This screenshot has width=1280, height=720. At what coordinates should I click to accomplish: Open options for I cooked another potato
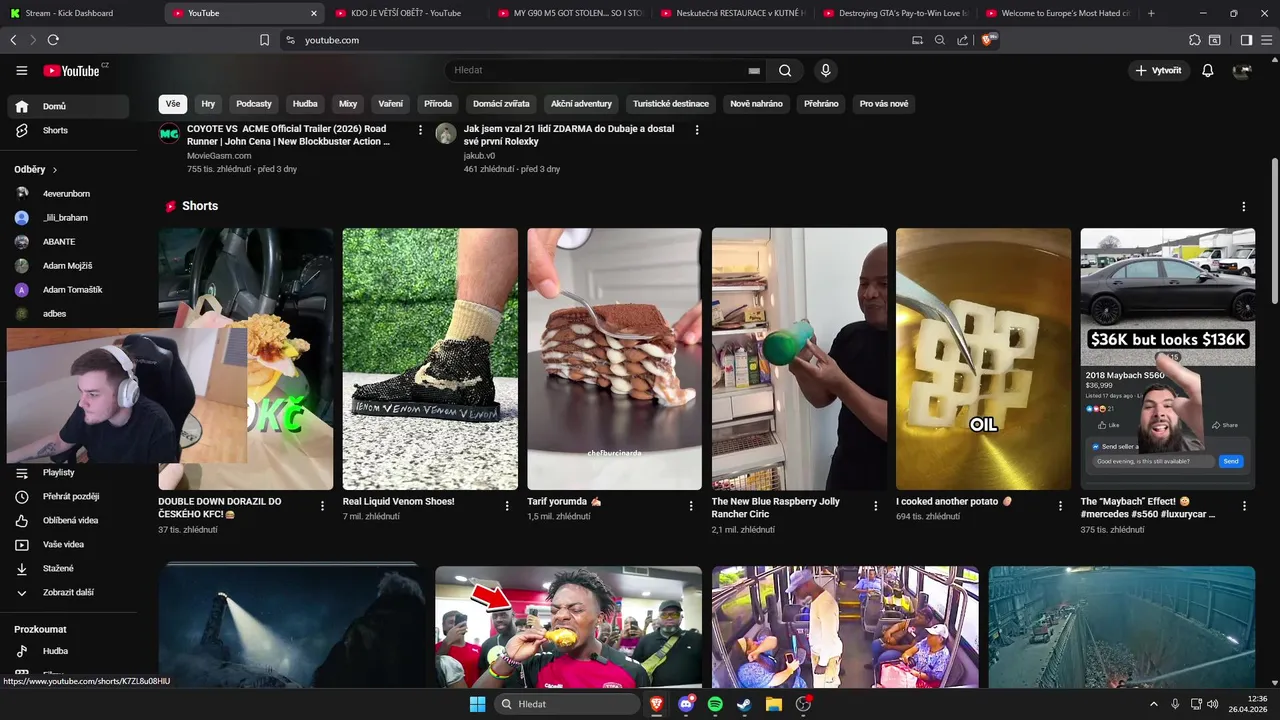[1060, 506]
